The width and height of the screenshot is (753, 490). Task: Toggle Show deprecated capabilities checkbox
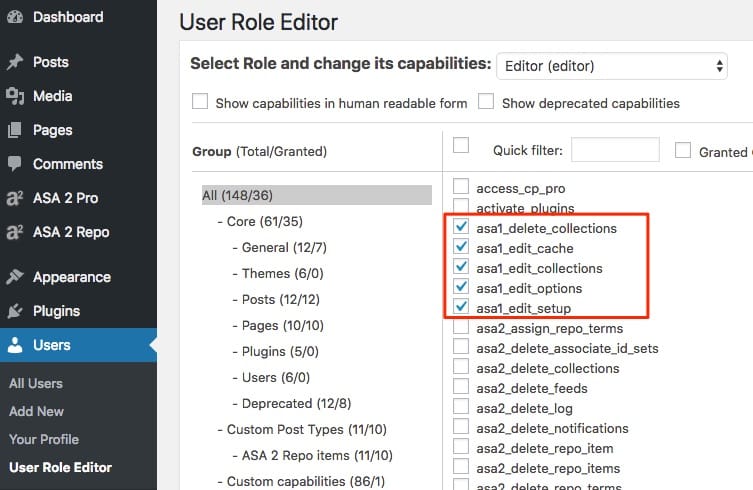[486, 102]
